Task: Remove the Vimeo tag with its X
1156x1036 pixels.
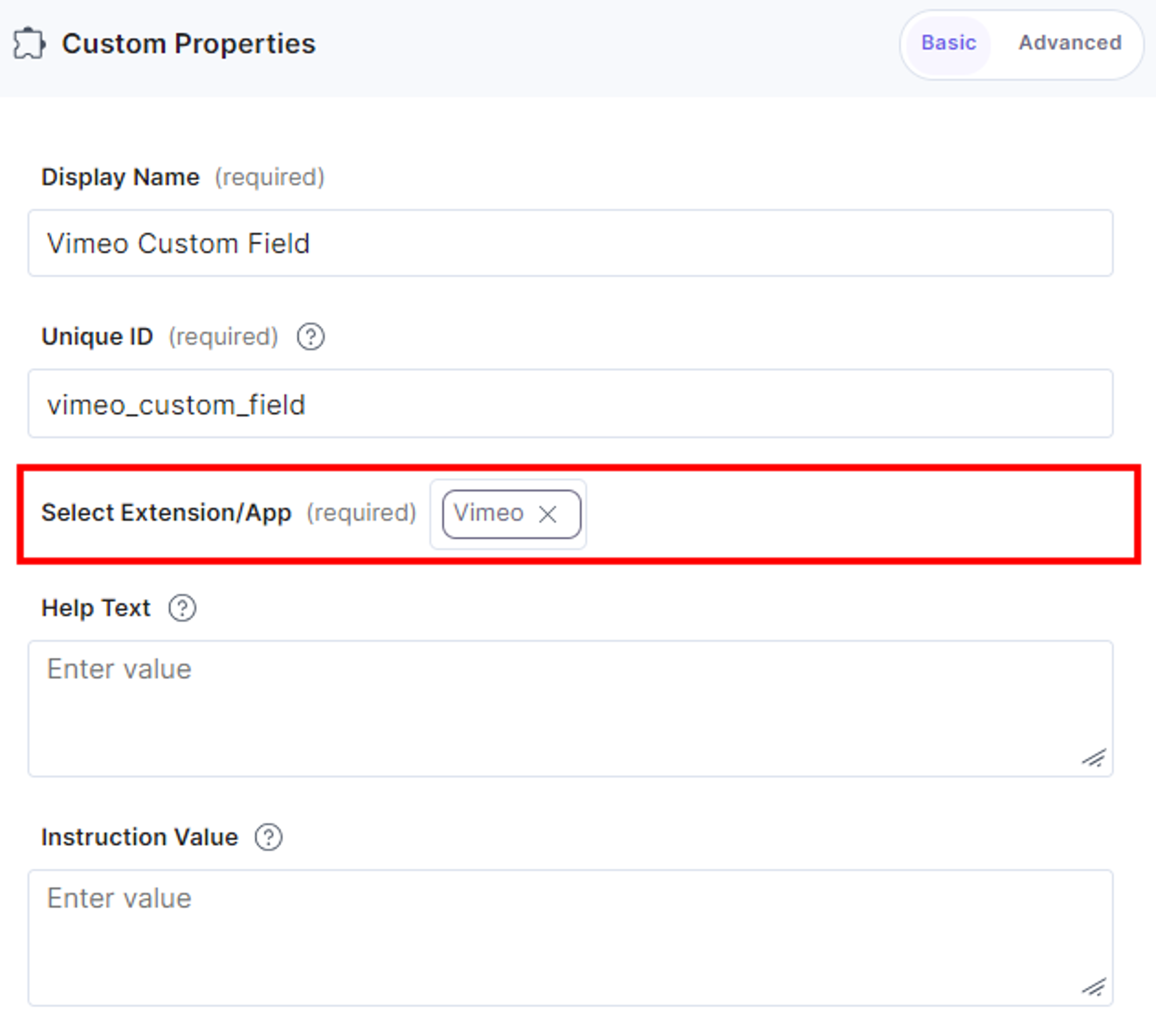Action: point(548,515)
